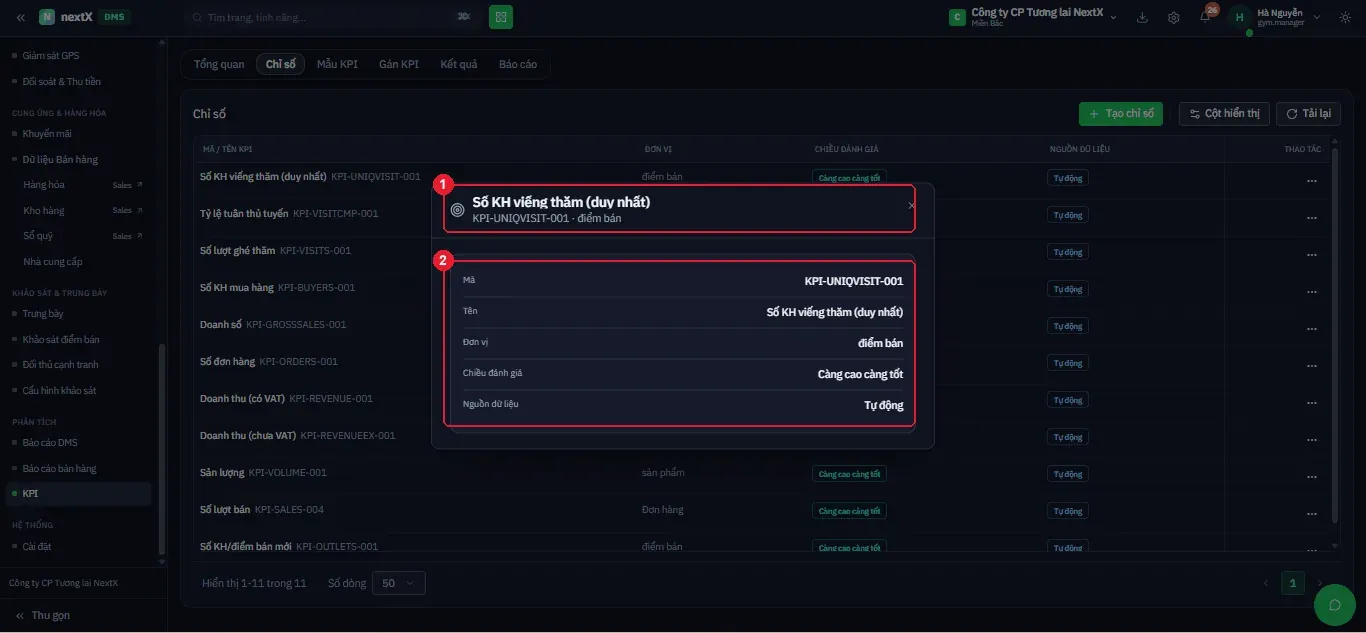
Task: Go to Cài đặt in sidebar
Action: tap(37, 546)
